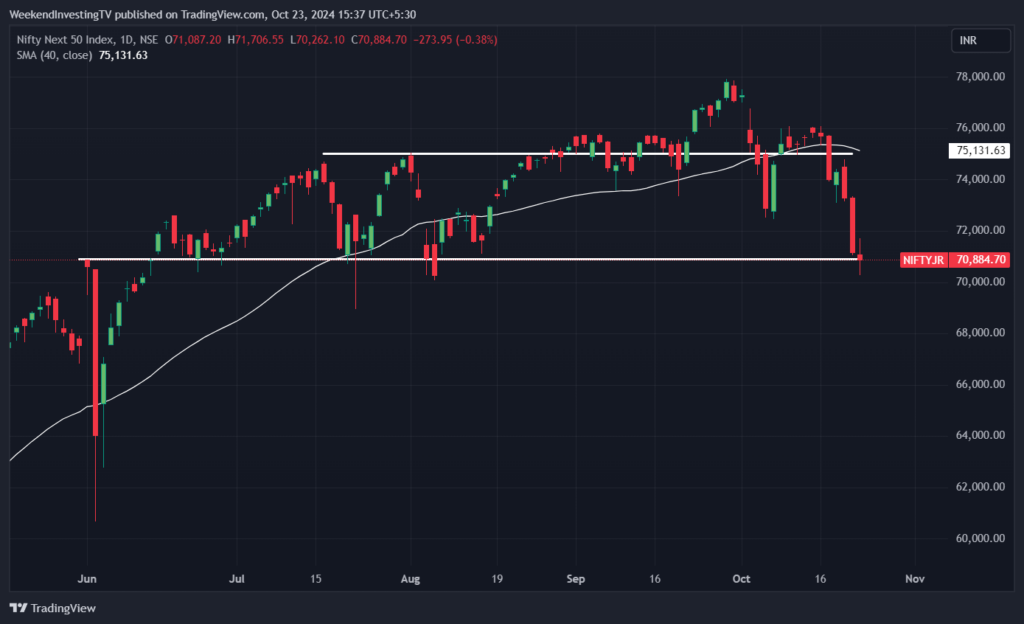Click the white 75,131.63 label on the price axis
This screenshot has height=624, width=1024.
point(980,151)
